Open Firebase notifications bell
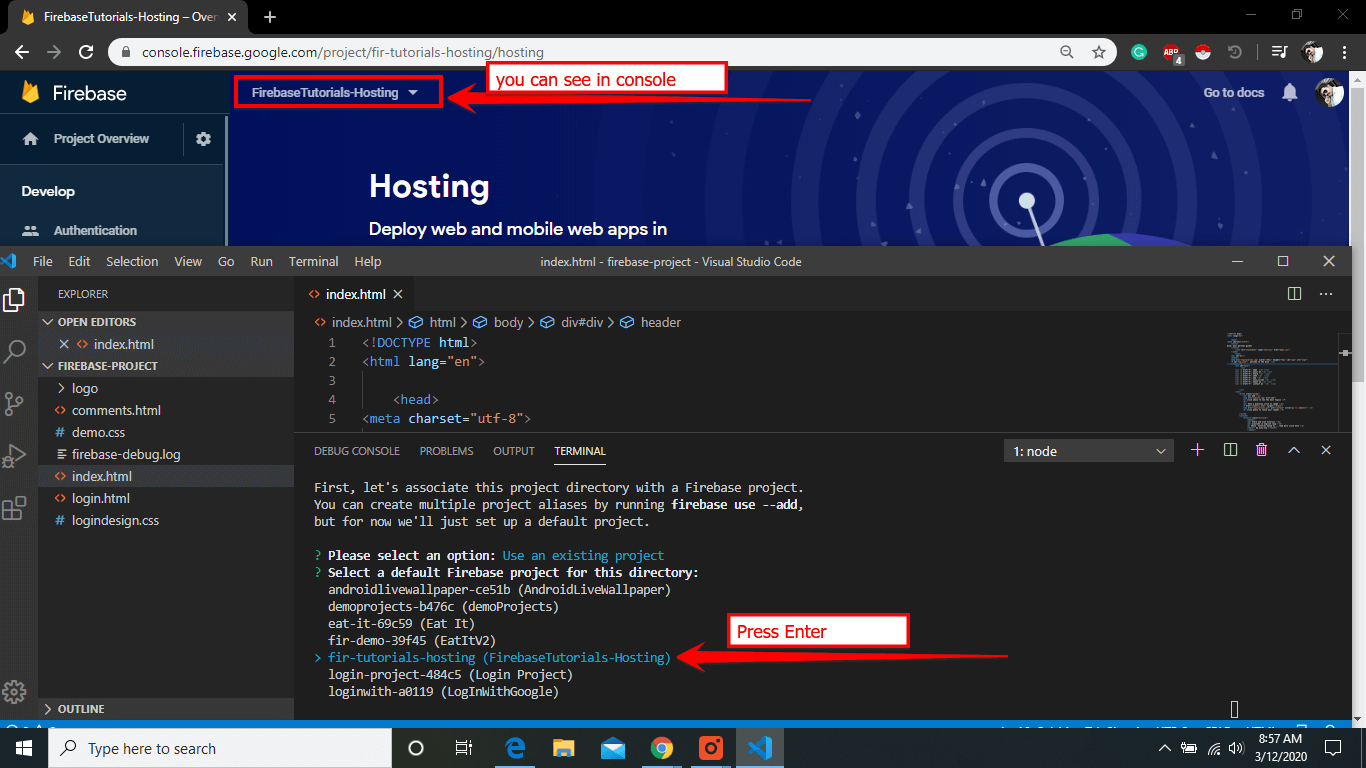This screenshot has height=768, width=1366. click(1290, 93)
